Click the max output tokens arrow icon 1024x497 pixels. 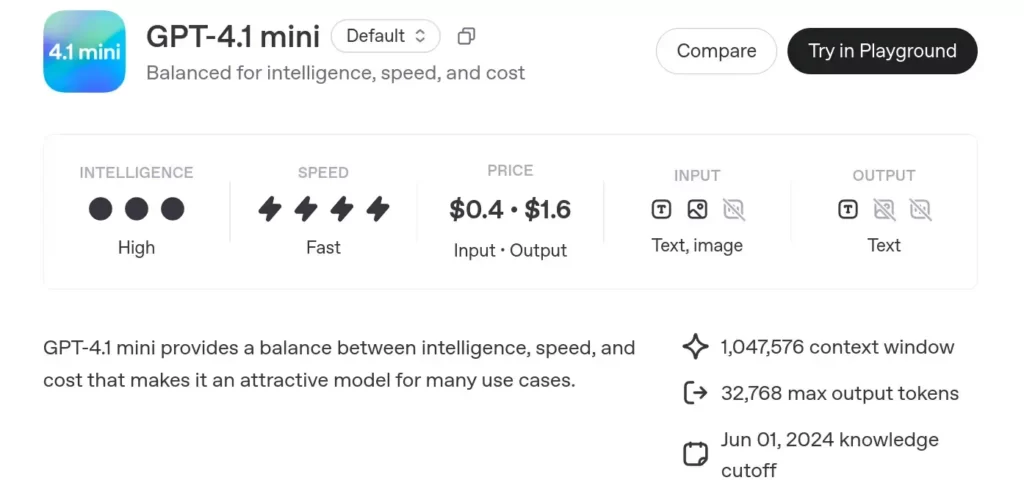click(x=695, y=393)
